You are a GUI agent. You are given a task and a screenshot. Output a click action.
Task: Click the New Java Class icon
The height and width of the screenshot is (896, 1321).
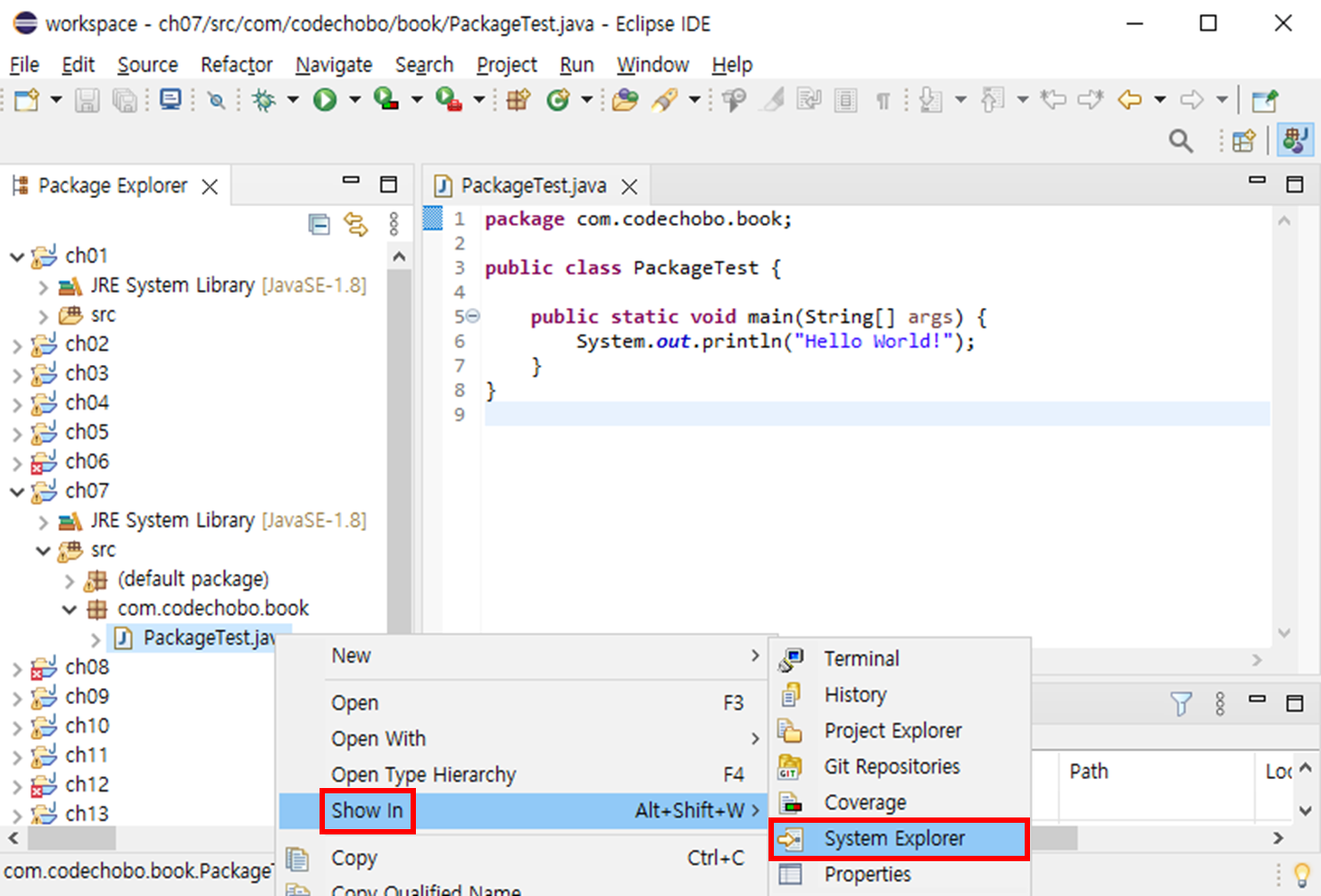coord(559,100)
